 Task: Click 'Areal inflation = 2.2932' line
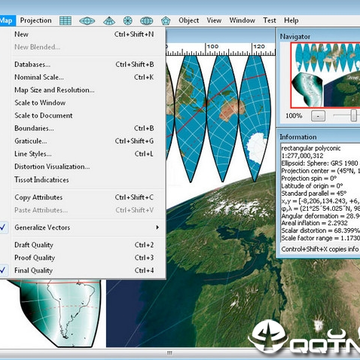(x=314, y=223)
